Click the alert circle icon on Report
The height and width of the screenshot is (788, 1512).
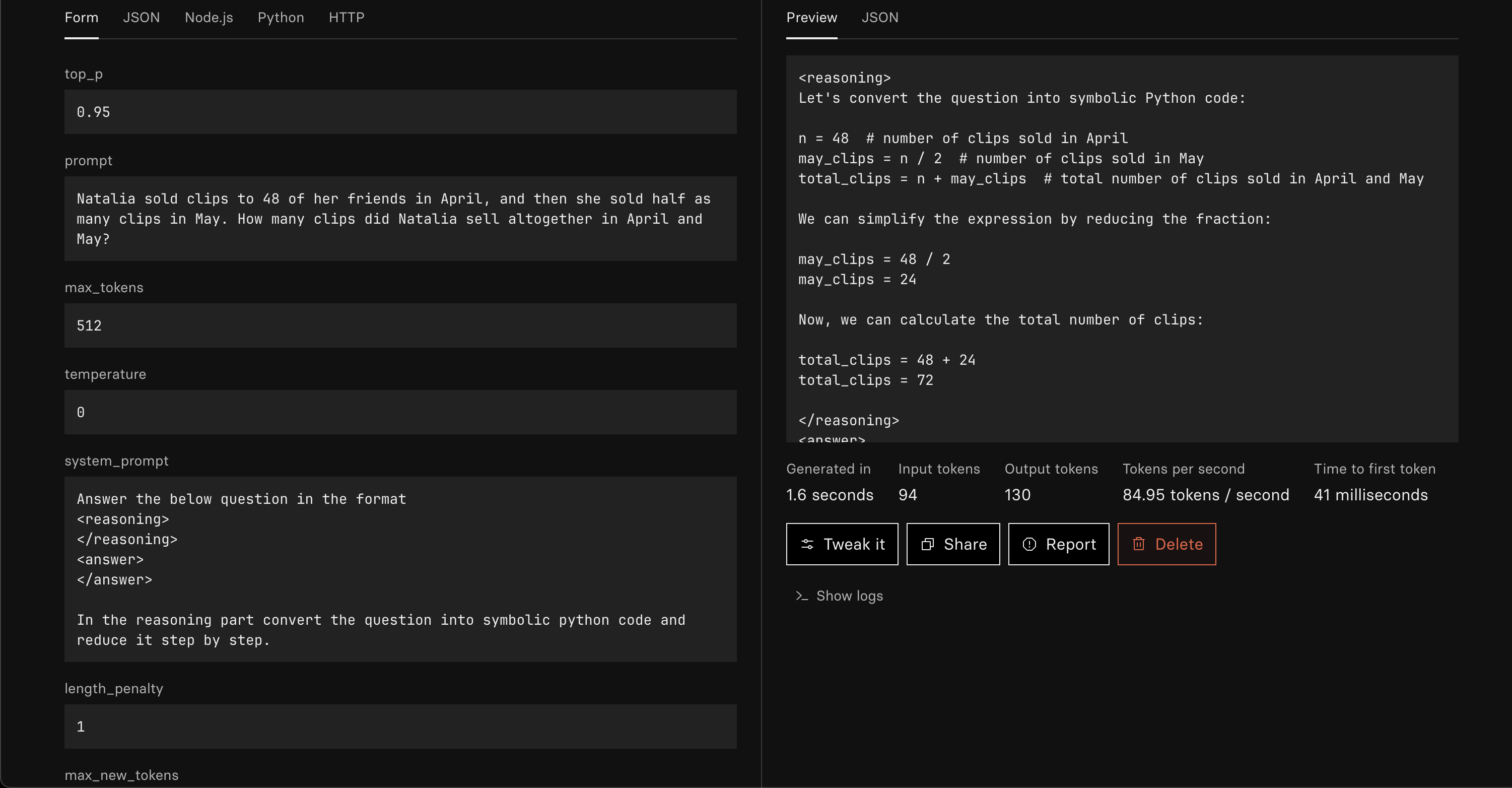coord(1029,544)
